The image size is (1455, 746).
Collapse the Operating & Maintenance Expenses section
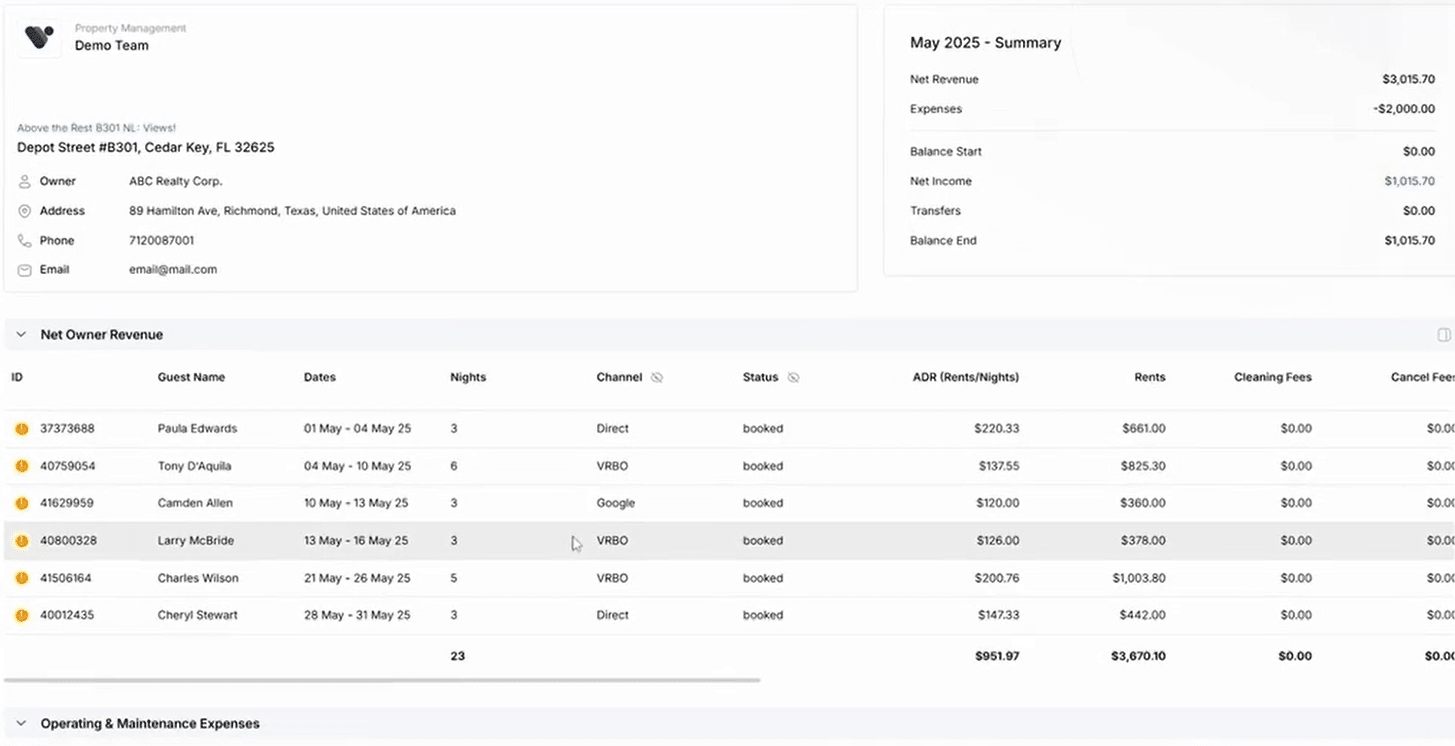click(21, 723)
